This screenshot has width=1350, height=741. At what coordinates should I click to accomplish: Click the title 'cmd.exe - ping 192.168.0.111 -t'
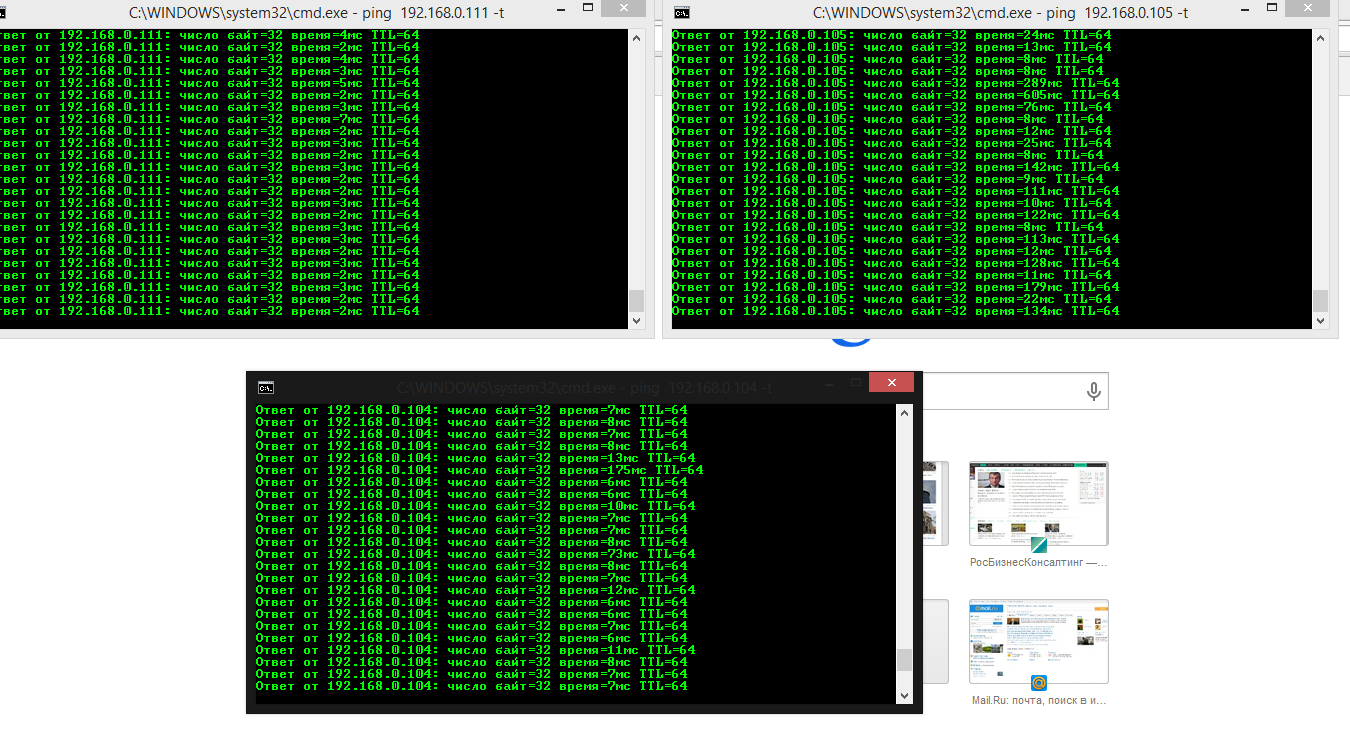pyautogui.click(x=317, y=13)
